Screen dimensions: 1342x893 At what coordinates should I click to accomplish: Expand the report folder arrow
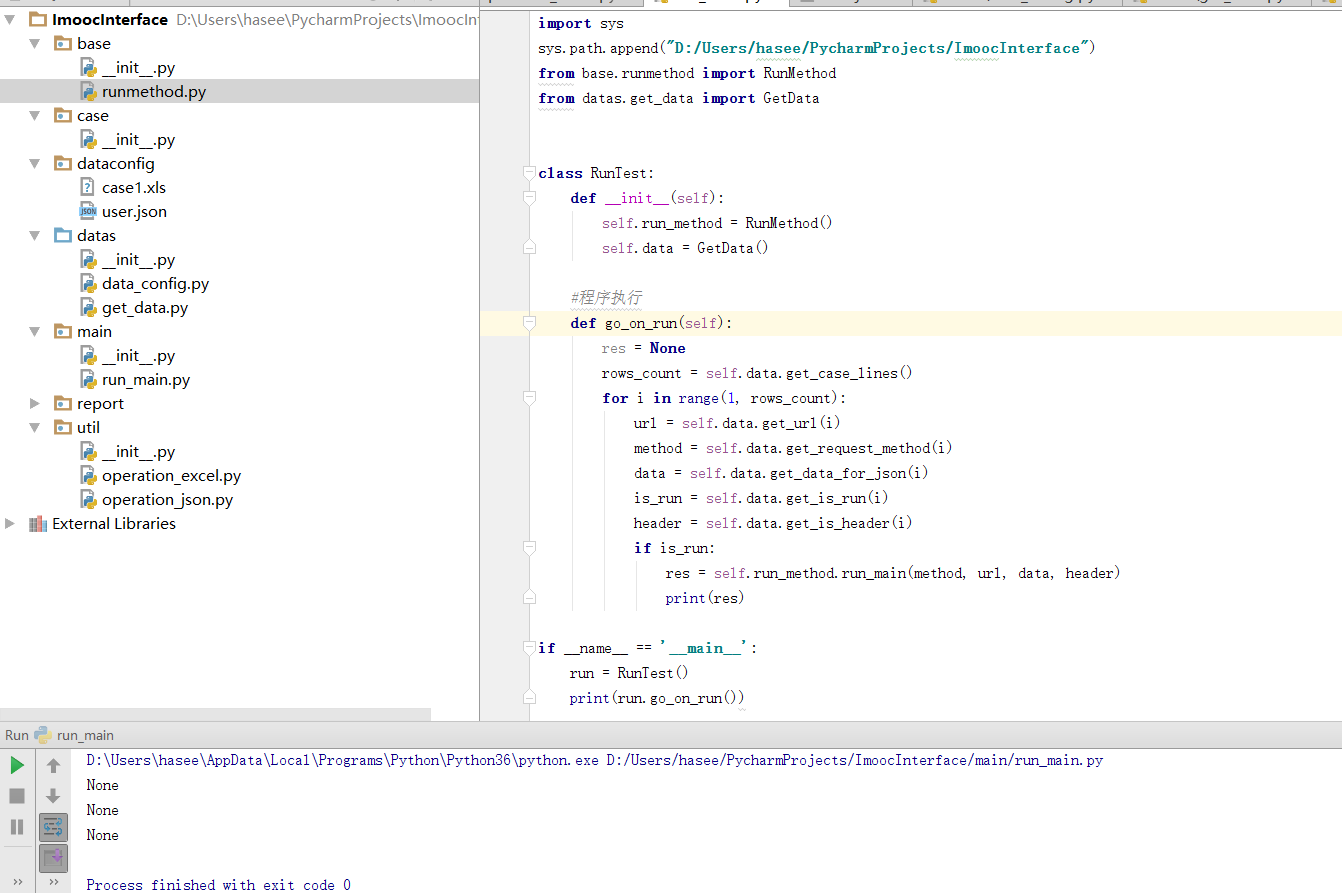point(35,404)
